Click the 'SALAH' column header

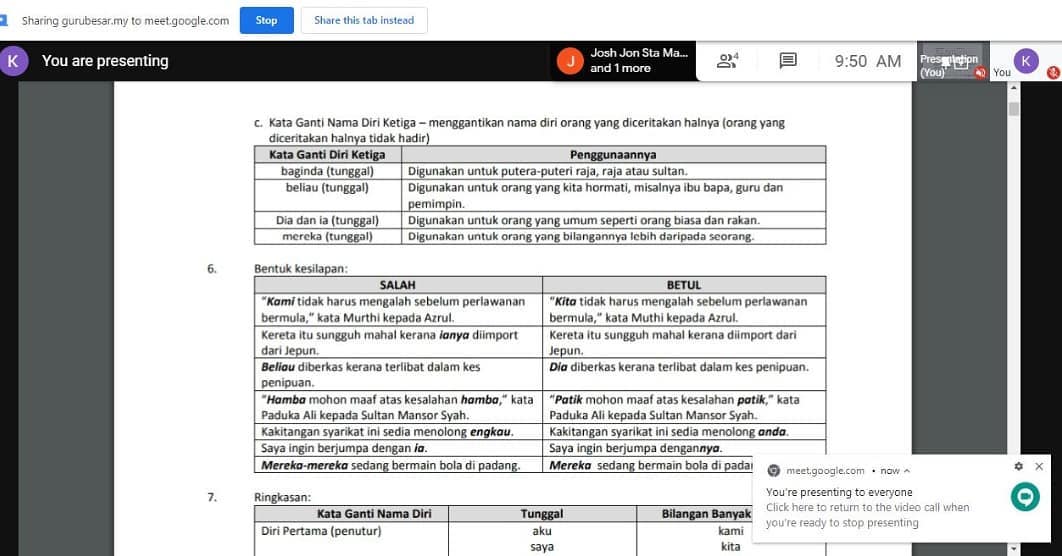(398, 285)
